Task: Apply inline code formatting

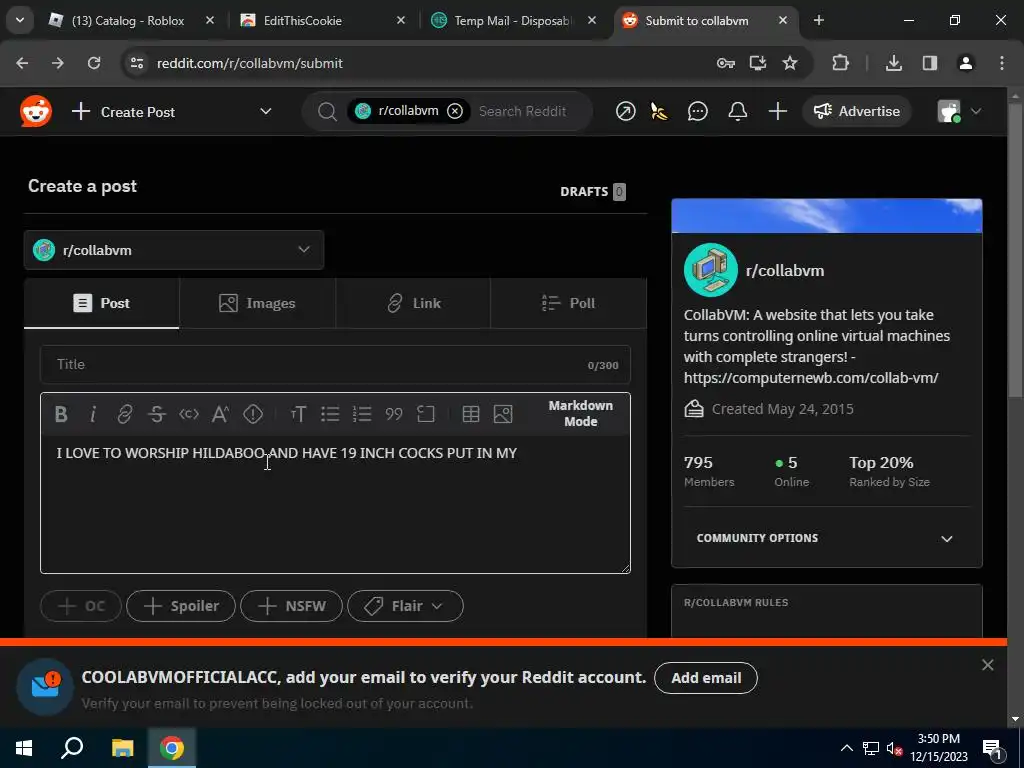Action: tap(189, 414)
